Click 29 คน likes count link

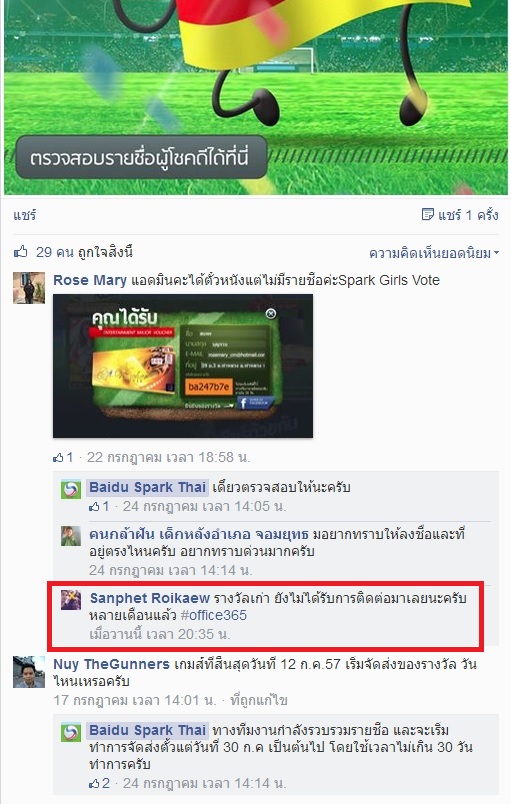point(55,252)
